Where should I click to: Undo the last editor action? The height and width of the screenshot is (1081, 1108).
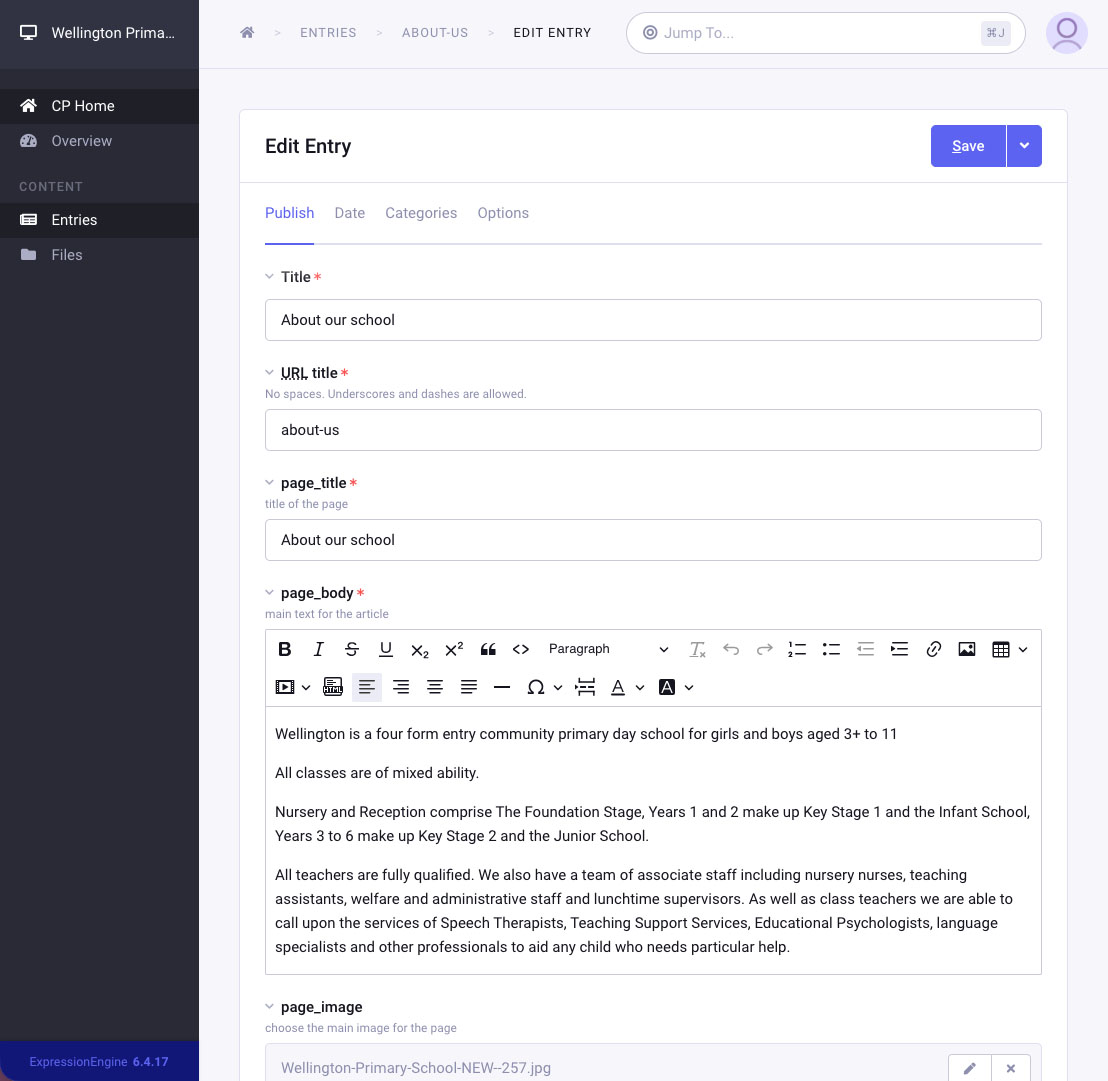click(x=731, y=649)
